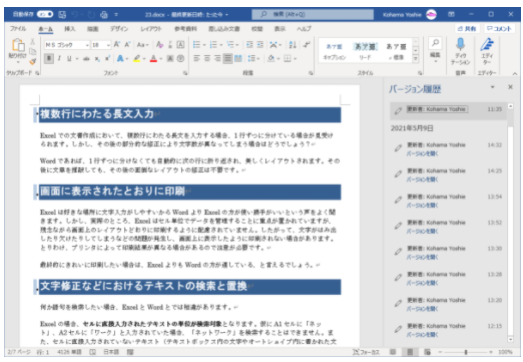
Task: Switch to the 挿入 (Insert) tab
Action: pyautogui.click(x=70, y=29)
